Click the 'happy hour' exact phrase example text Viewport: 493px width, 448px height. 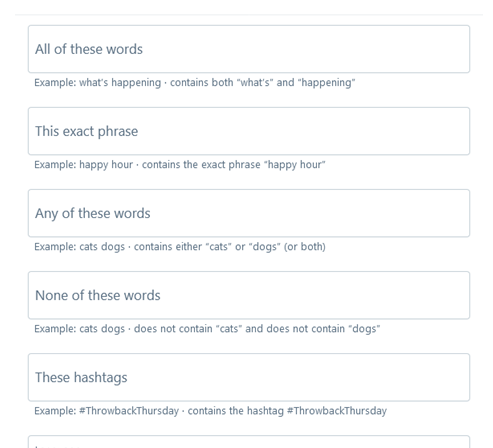(x=180, y=165)
